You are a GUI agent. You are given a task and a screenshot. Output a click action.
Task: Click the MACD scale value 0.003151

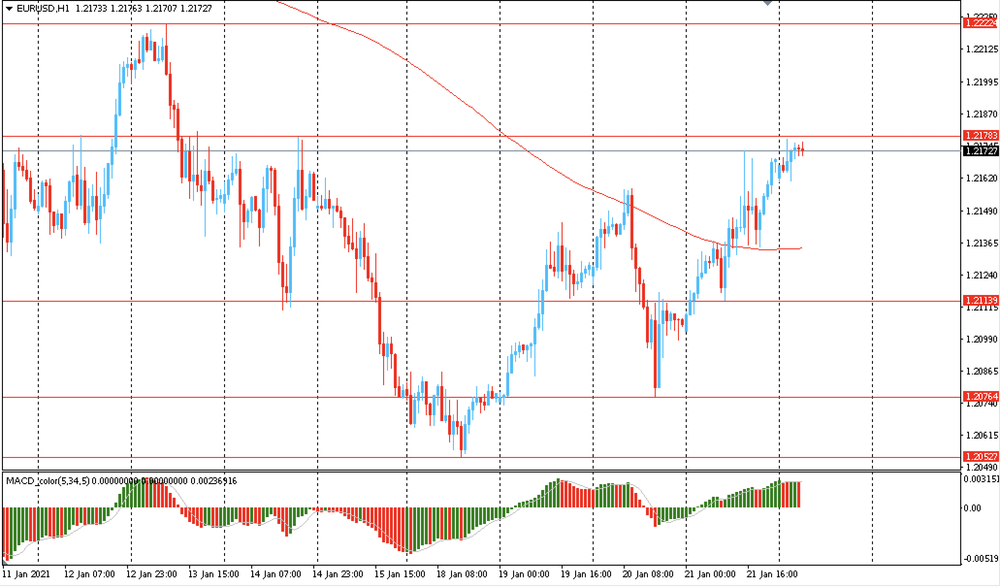pyautogui.click(x=982, y=479)
